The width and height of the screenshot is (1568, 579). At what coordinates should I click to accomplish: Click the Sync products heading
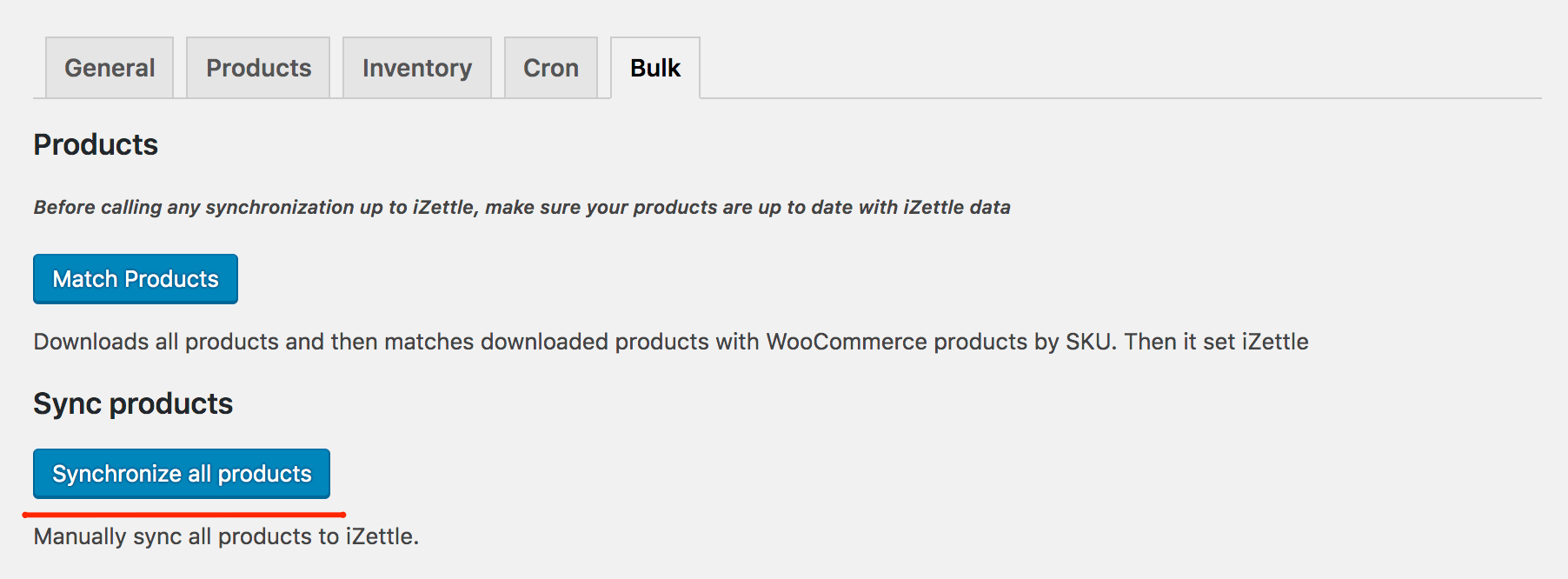click(133, 403)
